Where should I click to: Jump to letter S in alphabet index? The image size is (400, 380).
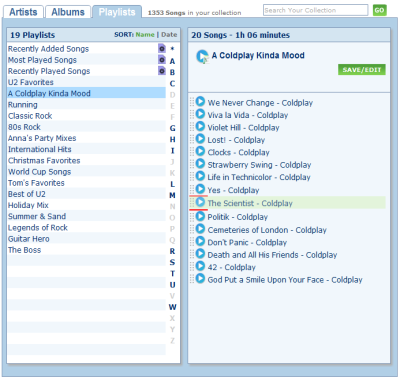pos(172,262)
